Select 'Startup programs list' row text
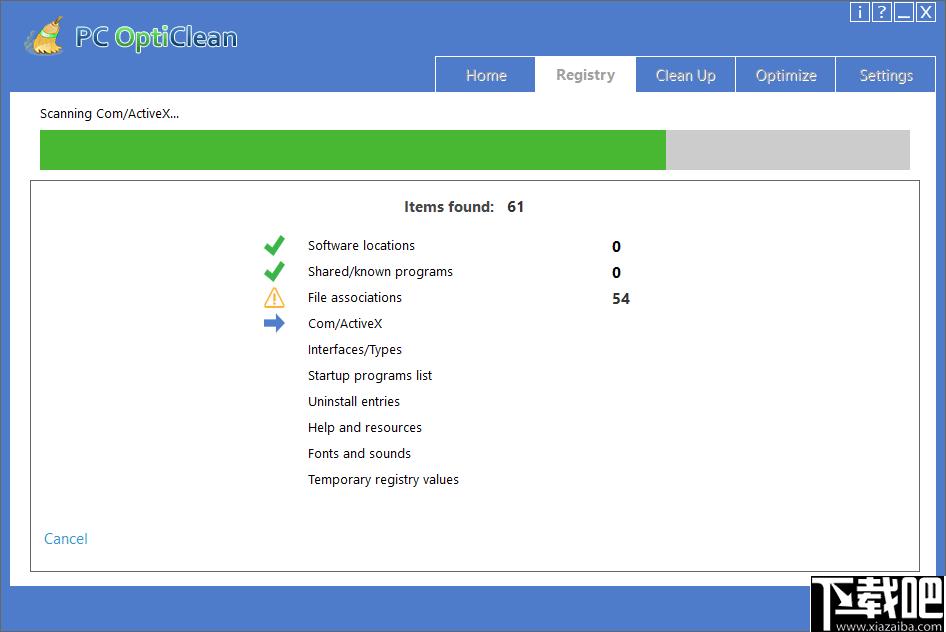 370,376
